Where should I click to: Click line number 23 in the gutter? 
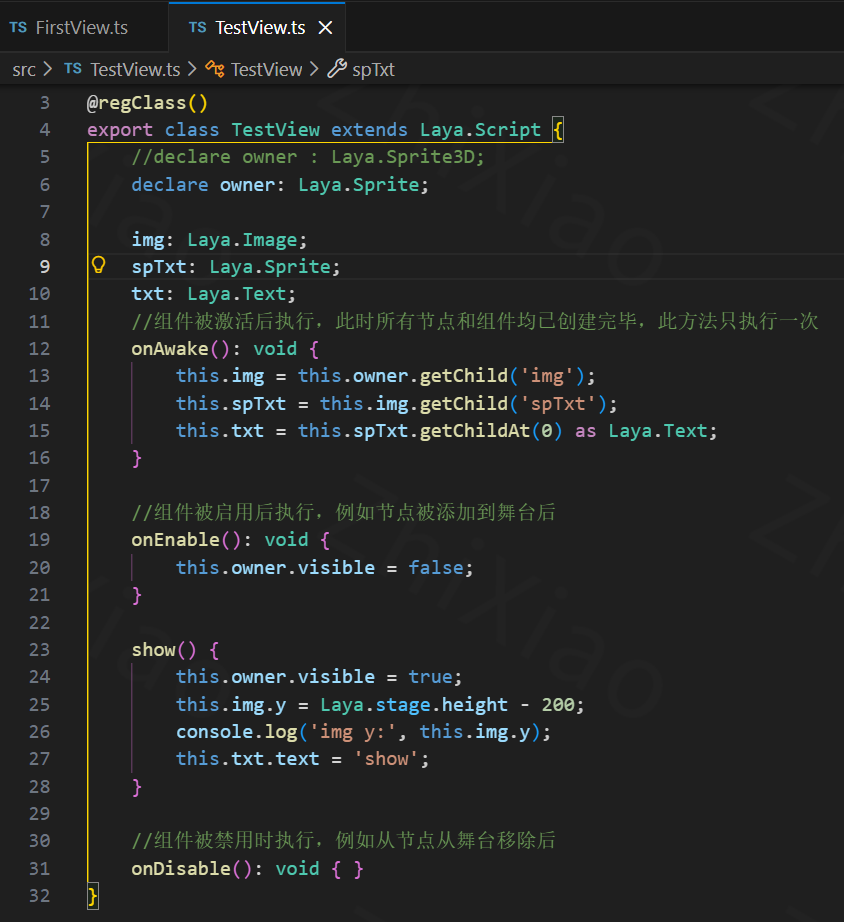[39, 650]
